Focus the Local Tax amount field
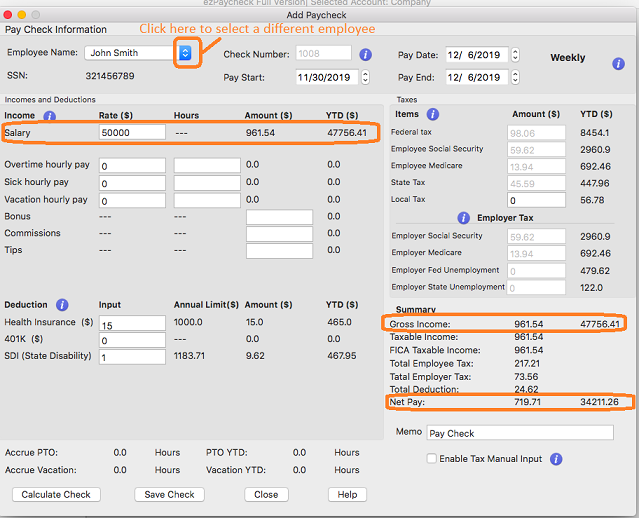Viewport: 639px width, 518px height. (536, 200)
